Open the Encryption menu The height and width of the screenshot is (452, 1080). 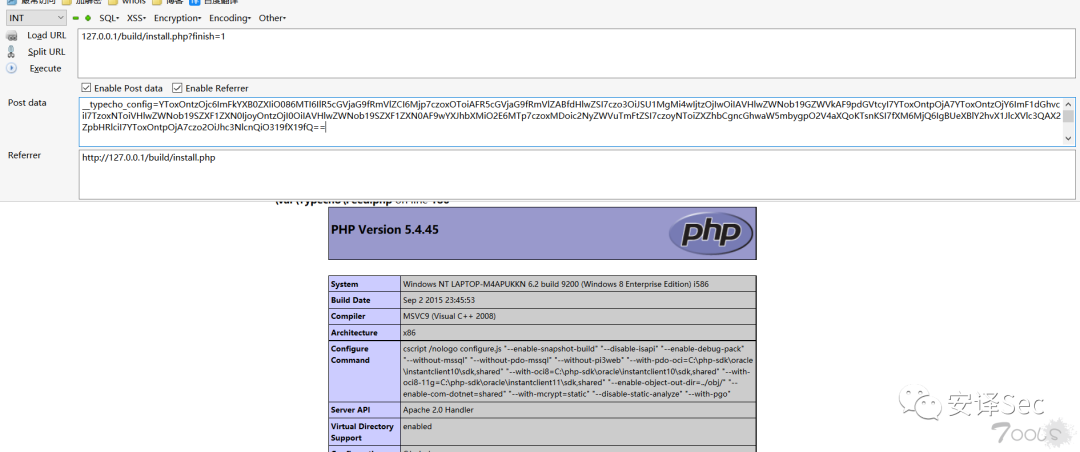point(177,18)
